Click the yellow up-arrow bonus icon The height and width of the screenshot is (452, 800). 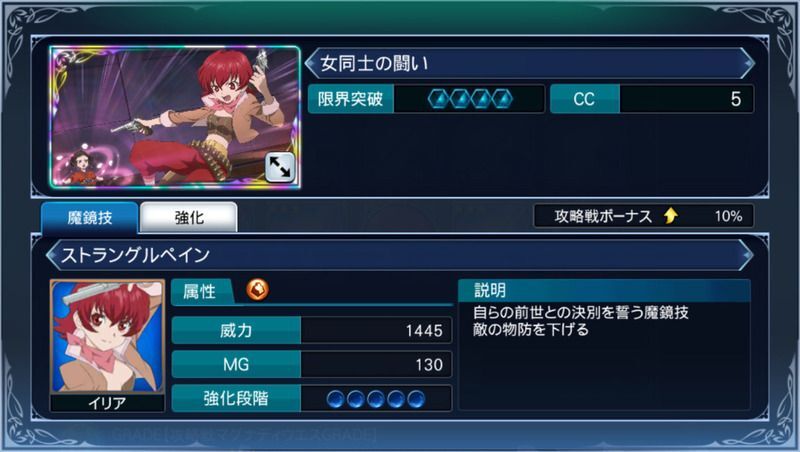tap(671, 216)
